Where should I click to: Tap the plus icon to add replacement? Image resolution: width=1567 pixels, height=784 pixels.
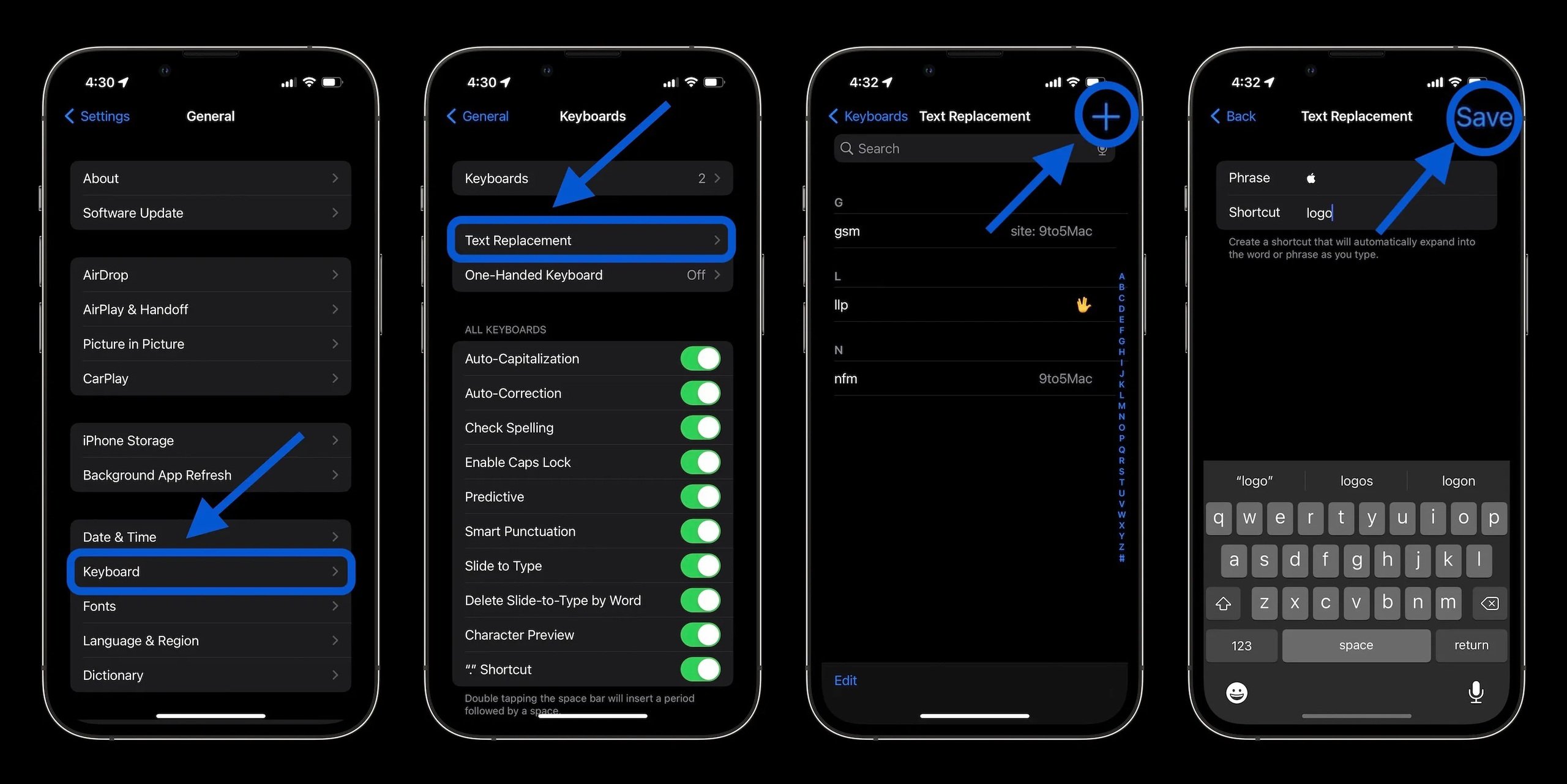pos(1106,116)
